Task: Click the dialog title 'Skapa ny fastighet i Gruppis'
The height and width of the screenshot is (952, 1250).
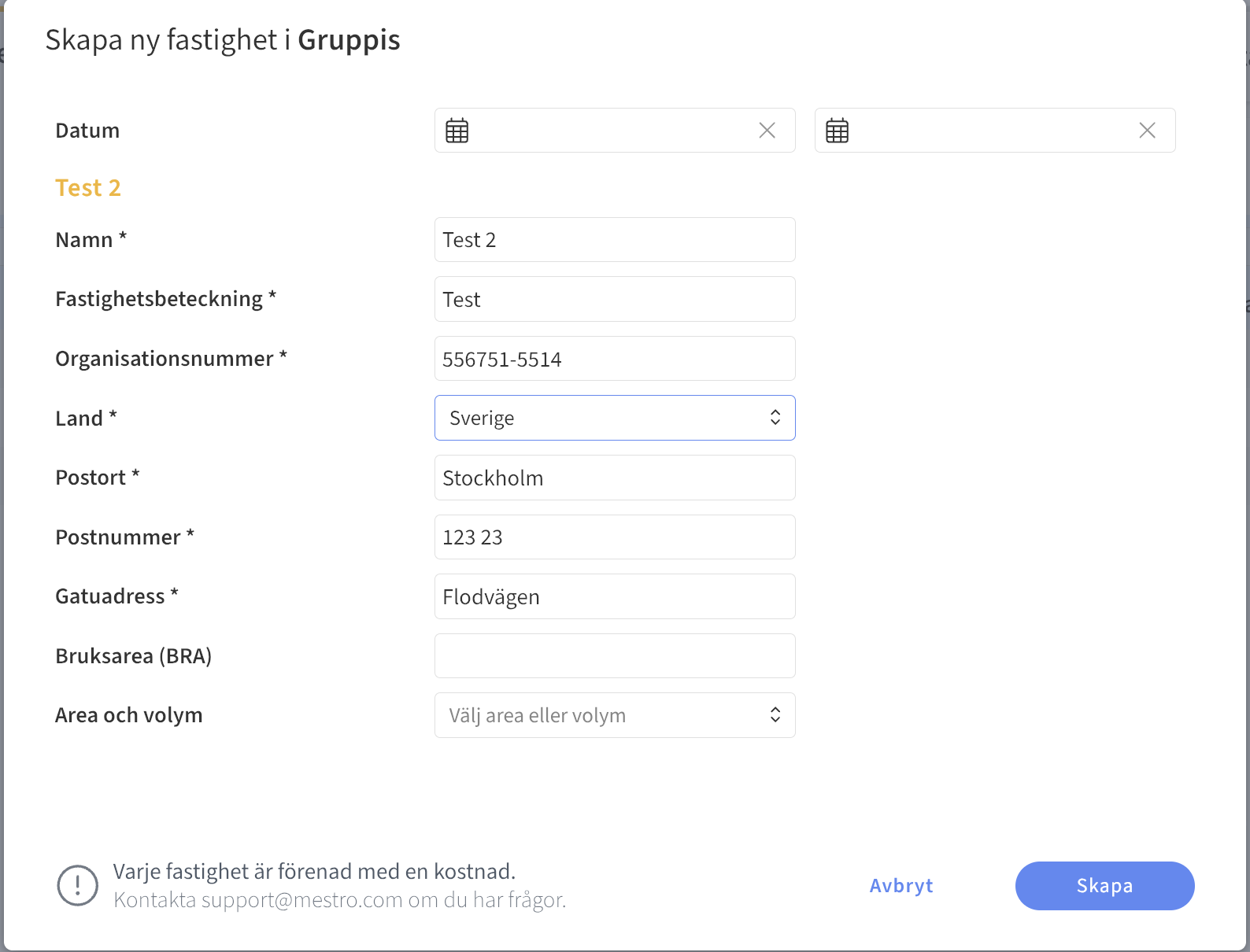Action: coord(223,40)
